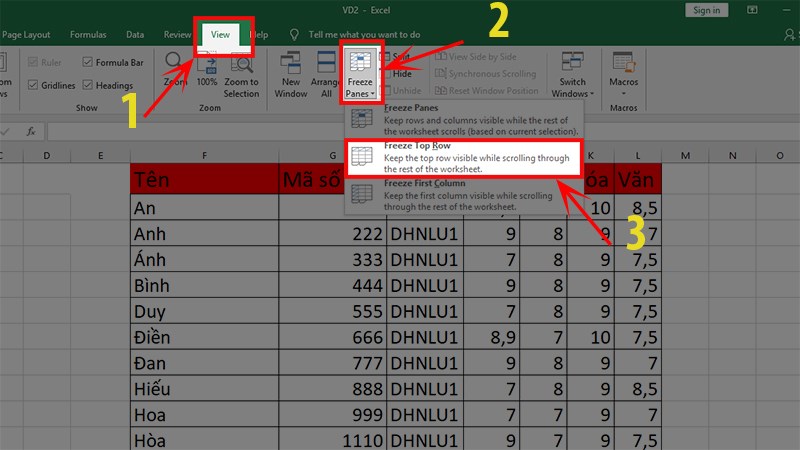
Task: Click Zoom to Selection icon
Action: 241,76
